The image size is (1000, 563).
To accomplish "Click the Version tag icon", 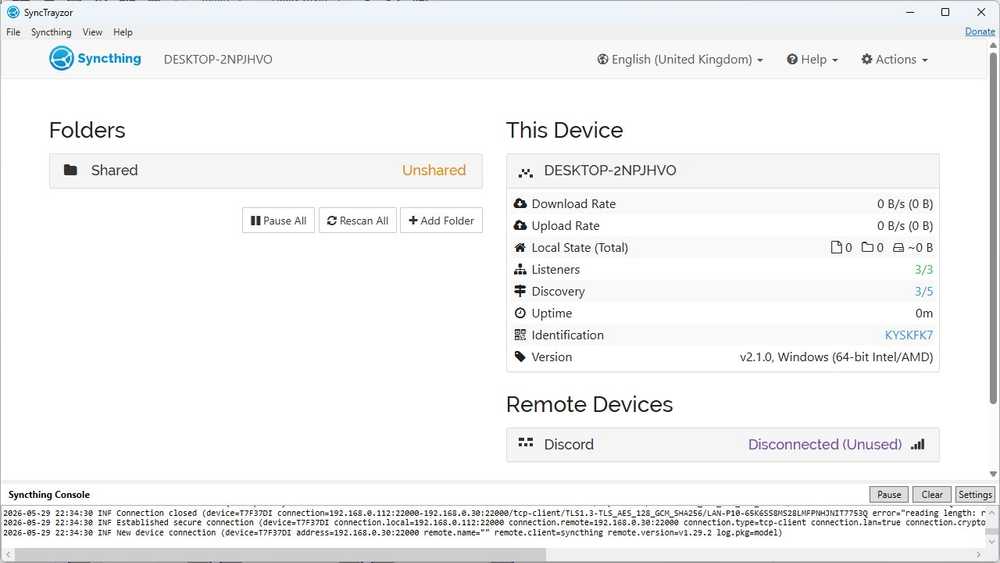I will click(x=520, y=356).
